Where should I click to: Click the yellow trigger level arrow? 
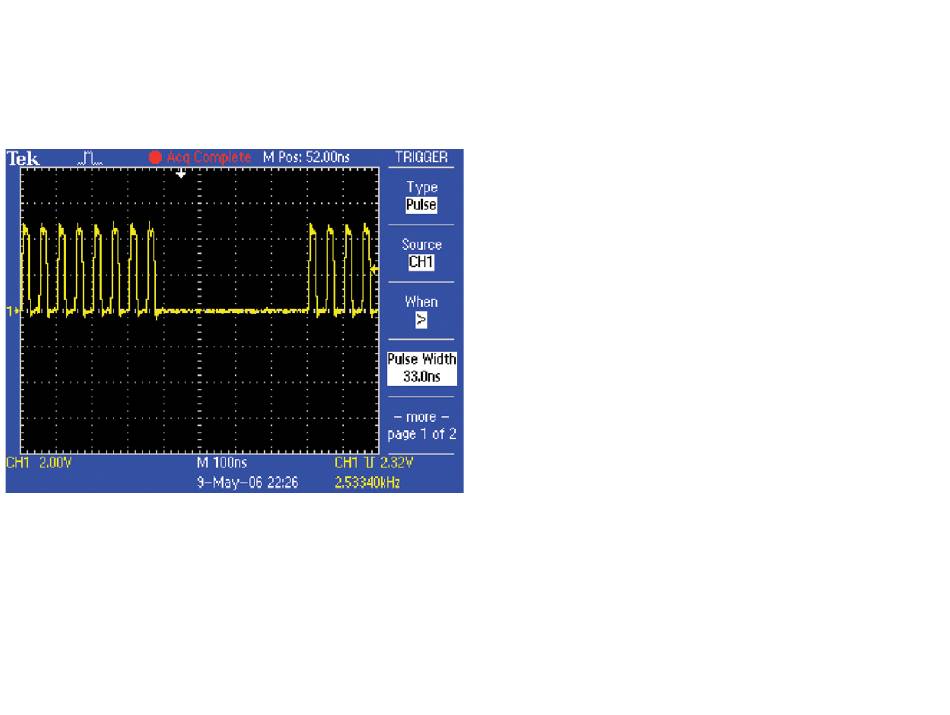tap(375, 269)
